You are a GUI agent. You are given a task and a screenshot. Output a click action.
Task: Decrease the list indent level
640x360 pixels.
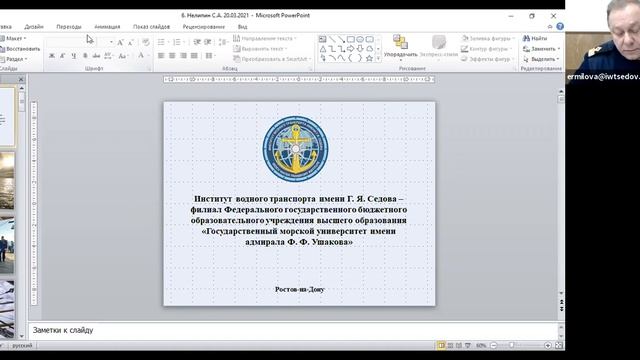pyautogui.click(x=197, y=42)
